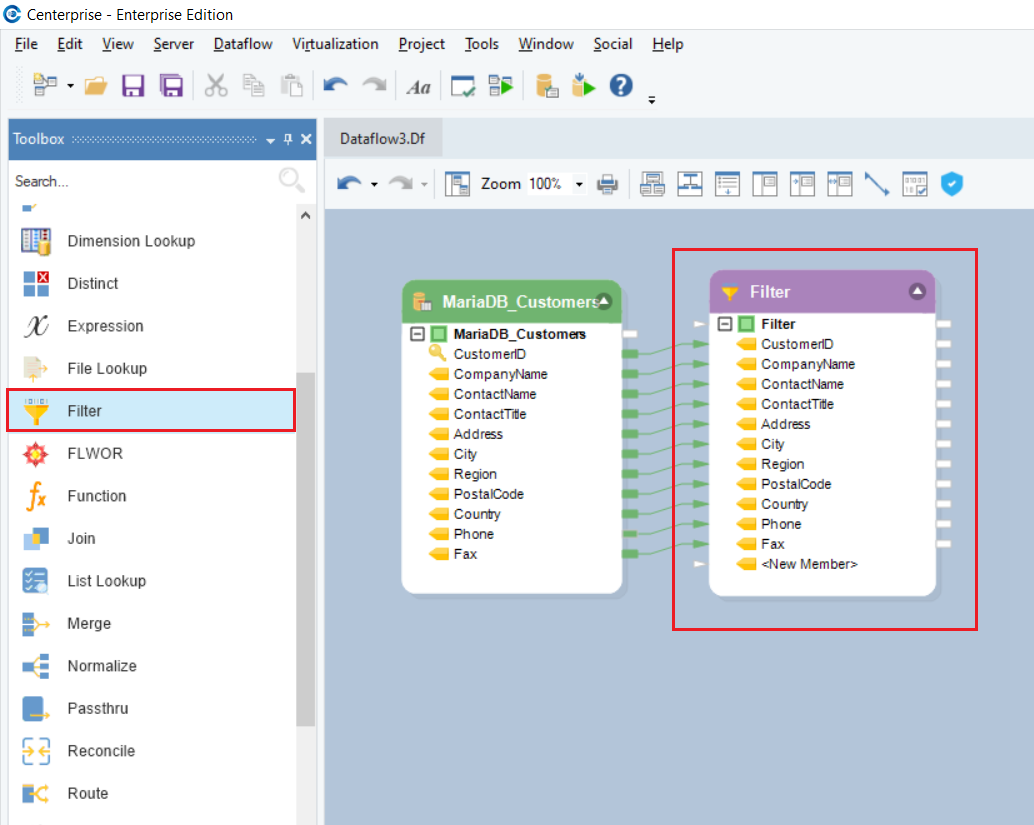The width and height of the screenshot is (1034, 825).
Task: Pin the Toolbox panel
Action: [289, 140]
